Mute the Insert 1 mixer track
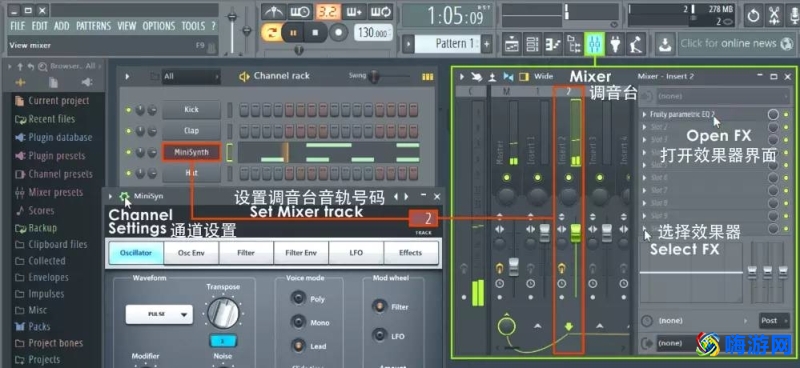 pyautogui.click(x=537, y=178)
